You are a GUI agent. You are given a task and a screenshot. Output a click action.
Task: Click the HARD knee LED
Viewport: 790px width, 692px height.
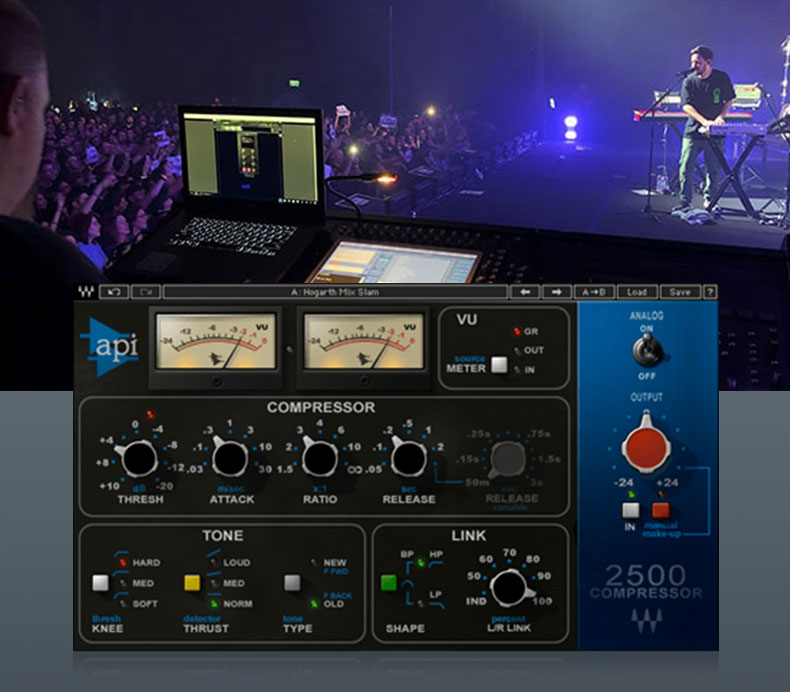tap(122, 562)
